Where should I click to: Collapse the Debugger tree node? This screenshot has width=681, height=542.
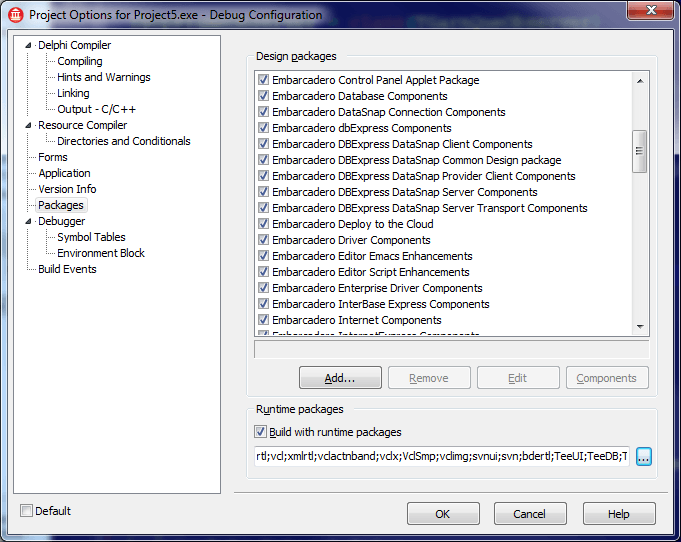[29, 221]
